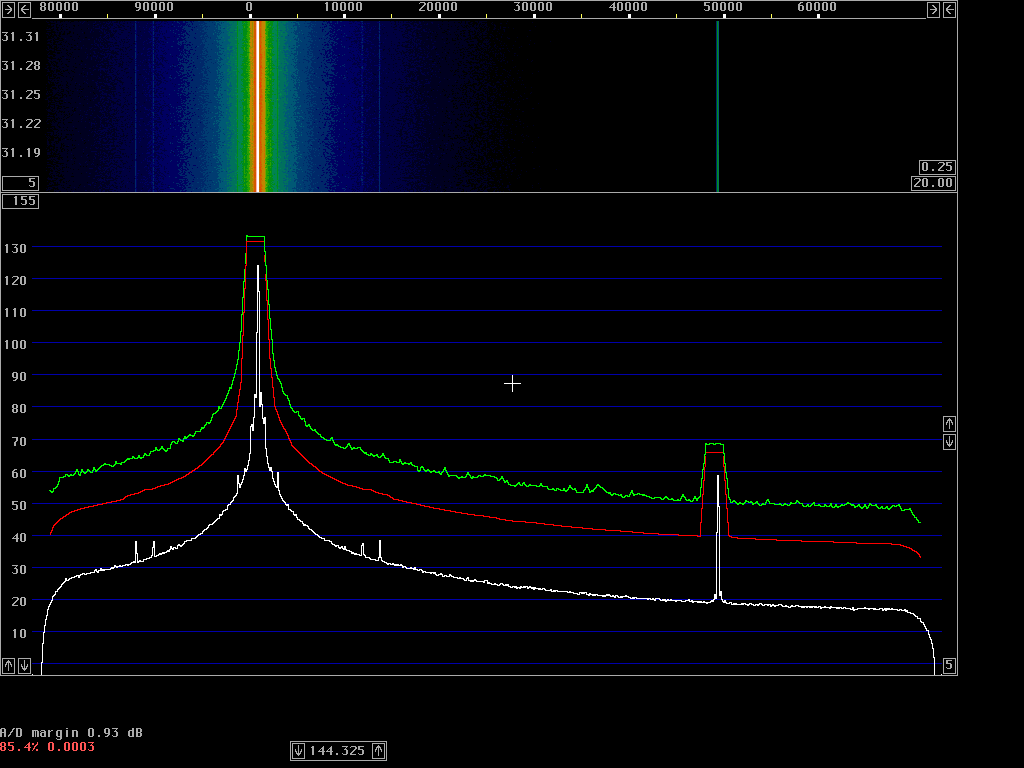Image resolution: width=1024 pixels, height=768 pixels.
Task: Click the 31.25 waterfall time label
Action: (21, 95)
